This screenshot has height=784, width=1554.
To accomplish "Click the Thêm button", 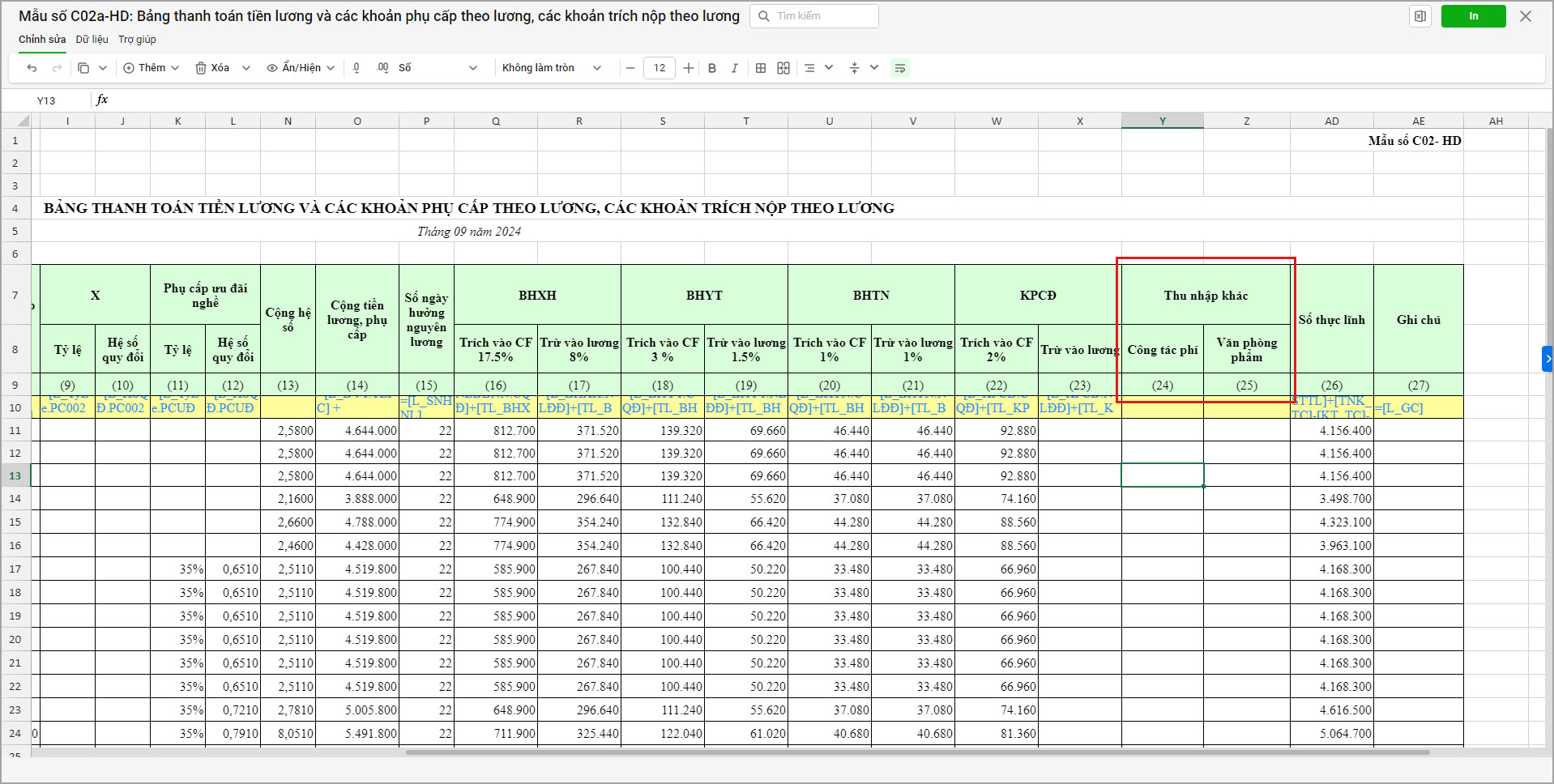I will click(151, 68).
